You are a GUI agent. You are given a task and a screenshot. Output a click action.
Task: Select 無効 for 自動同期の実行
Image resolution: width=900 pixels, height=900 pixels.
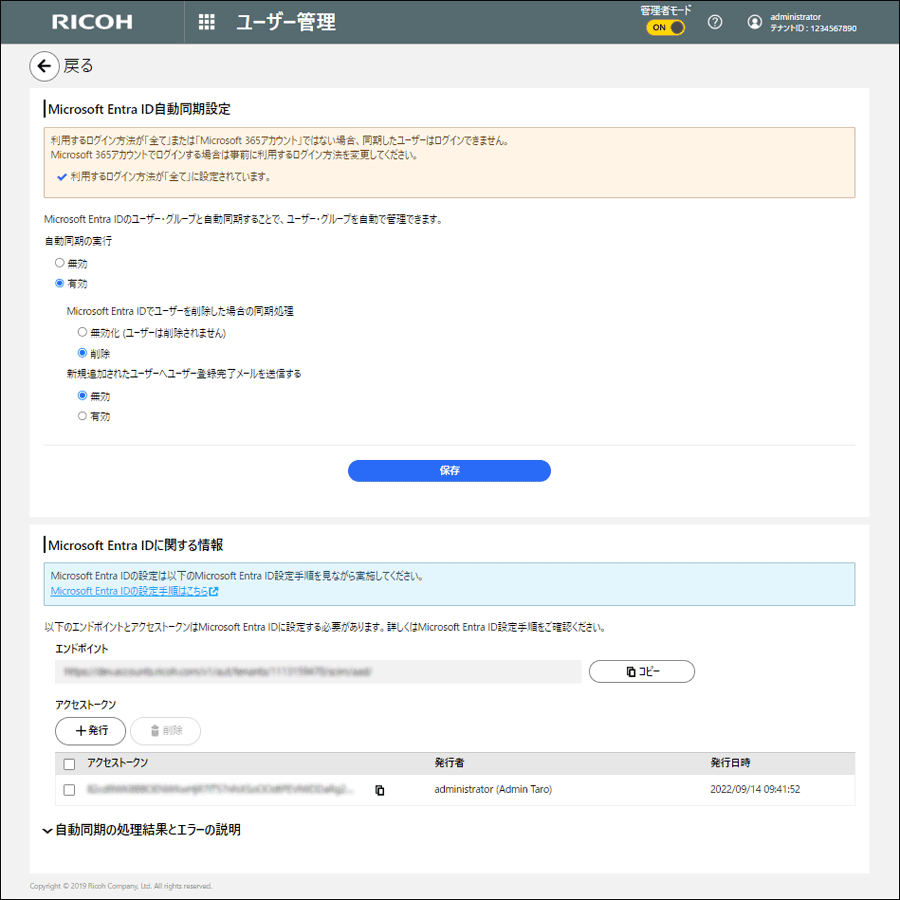click(x=60, y=263)
